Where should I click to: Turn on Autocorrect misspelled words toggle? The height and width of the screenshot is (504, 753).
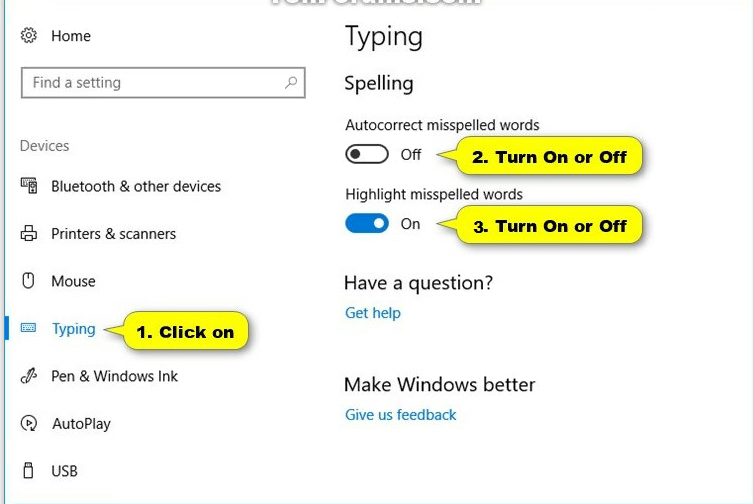click(x=367, y=154)
